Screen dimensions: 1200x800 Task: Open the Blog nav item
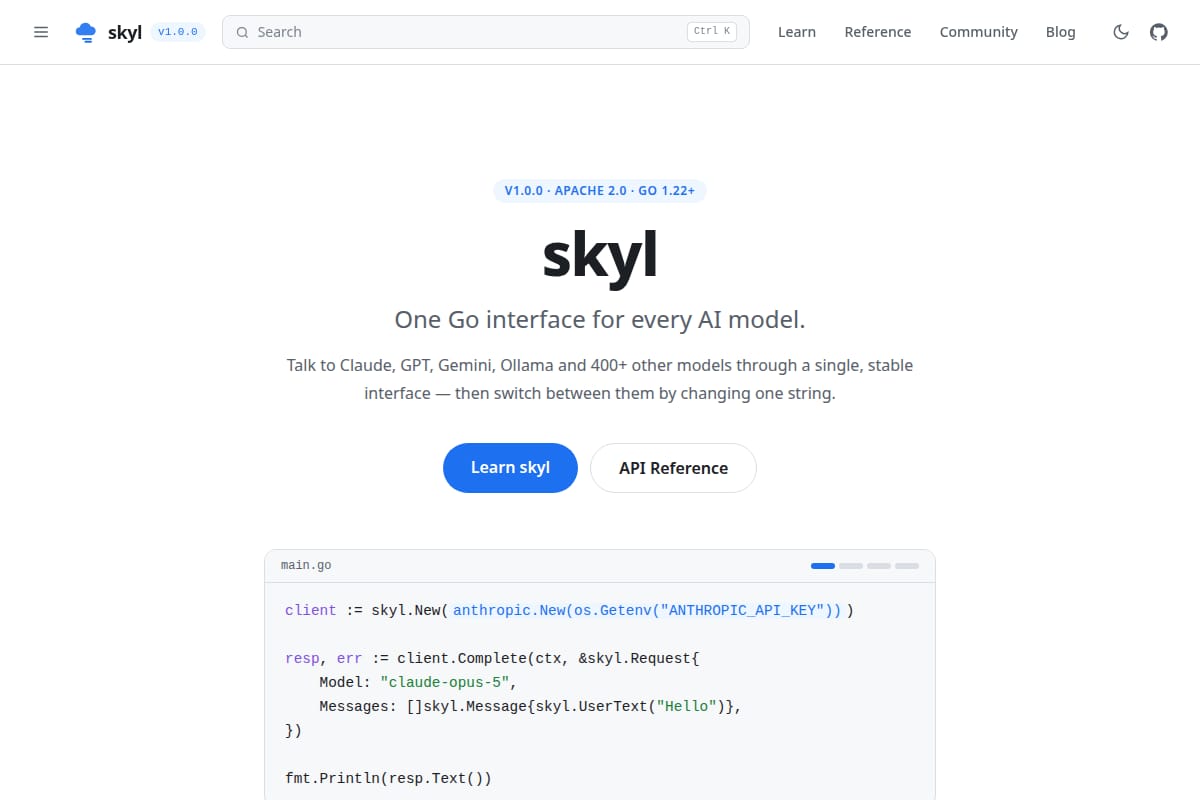(1061, 32)
